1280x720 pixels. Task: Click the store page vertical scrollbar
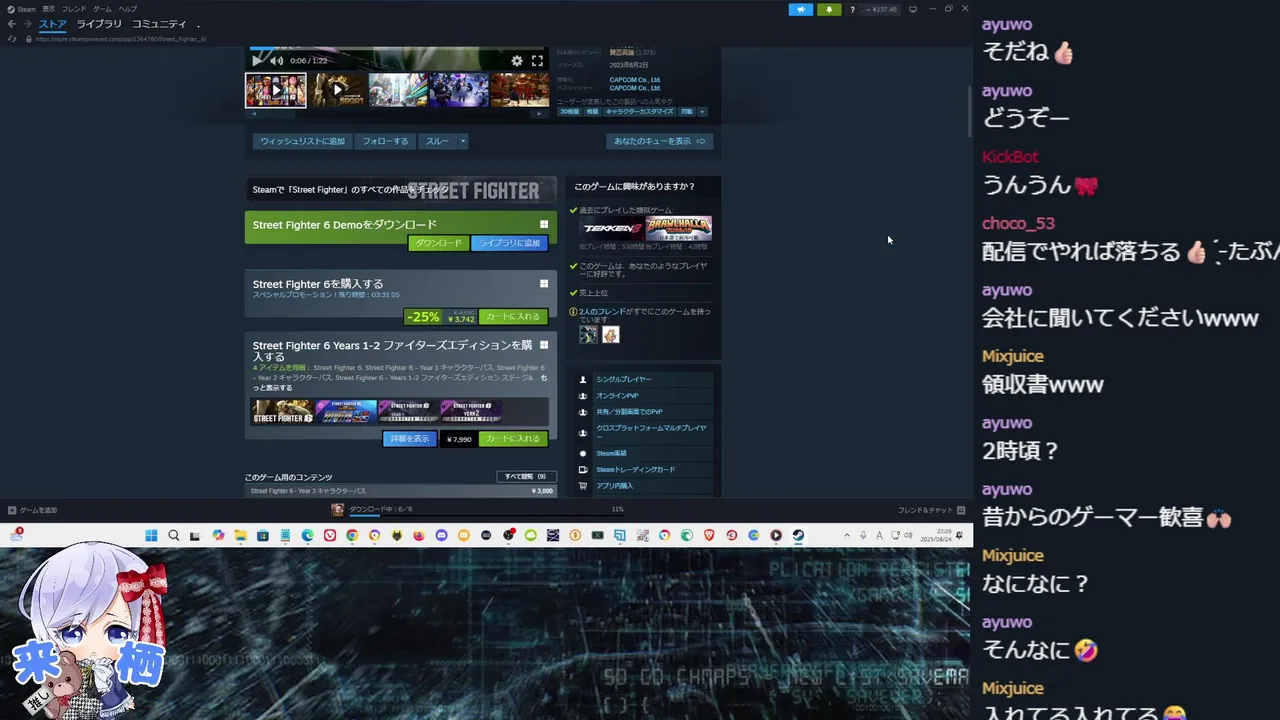coord(968,112)
